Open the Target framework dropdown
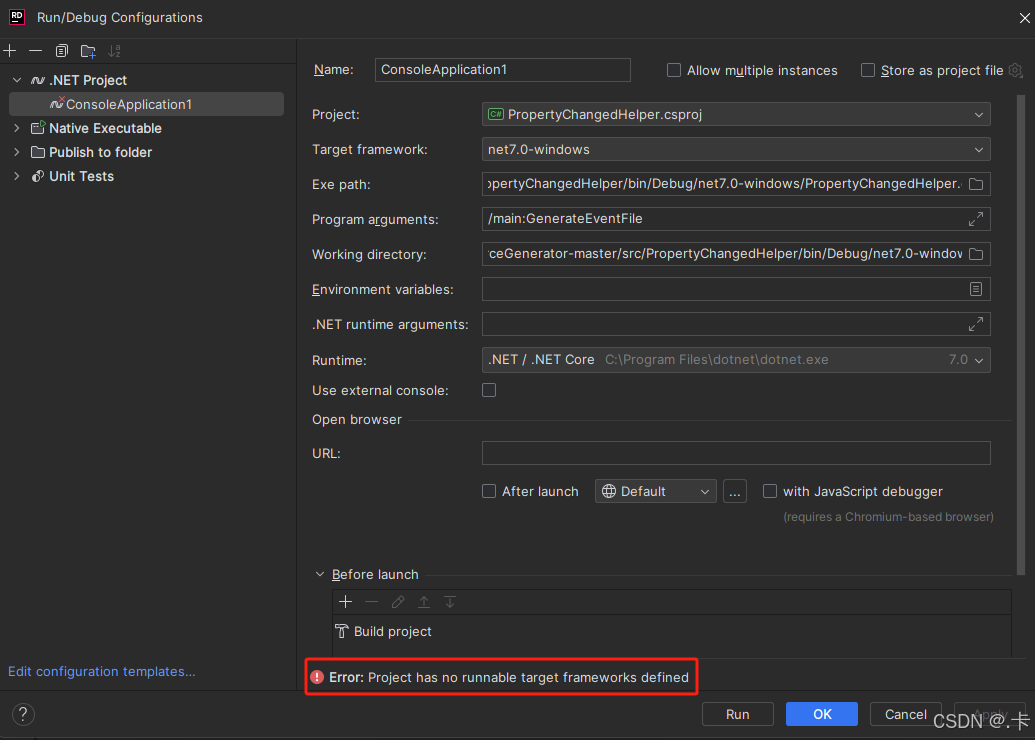 click(x=736, y=149)
